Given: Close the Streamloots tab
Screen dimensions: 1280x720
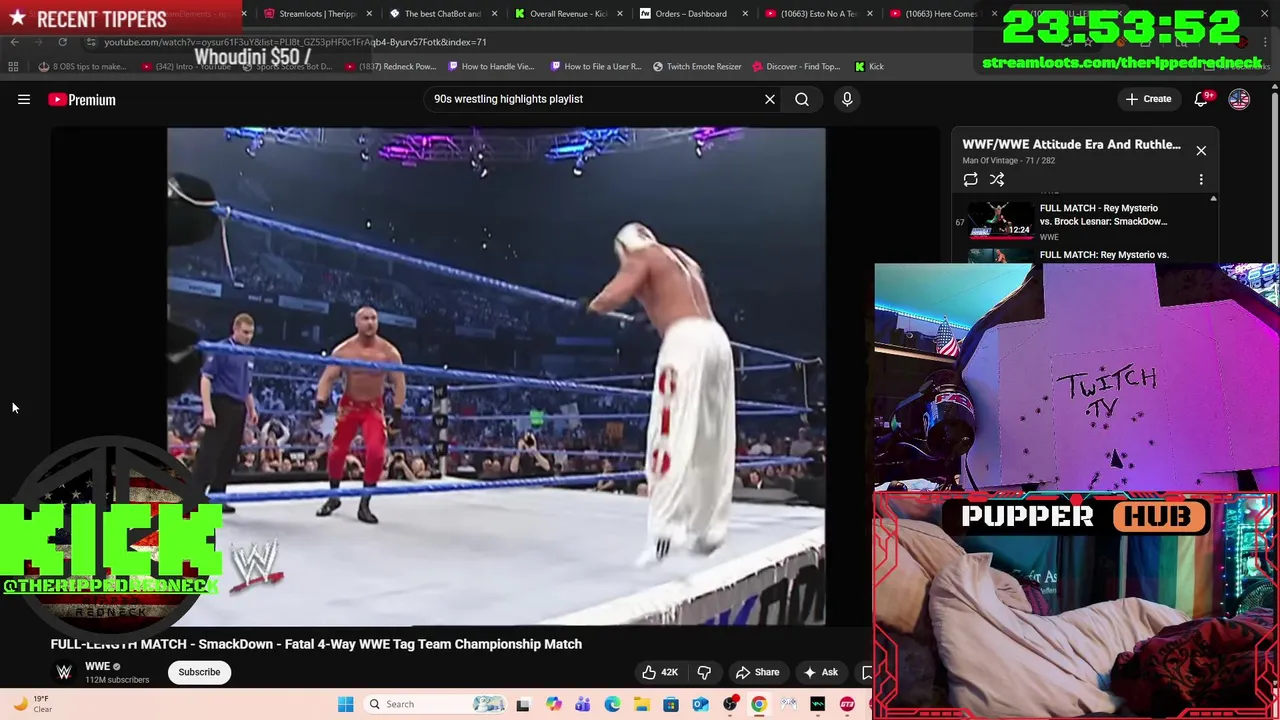Looking at the screenshot, I should click(370, 14).
